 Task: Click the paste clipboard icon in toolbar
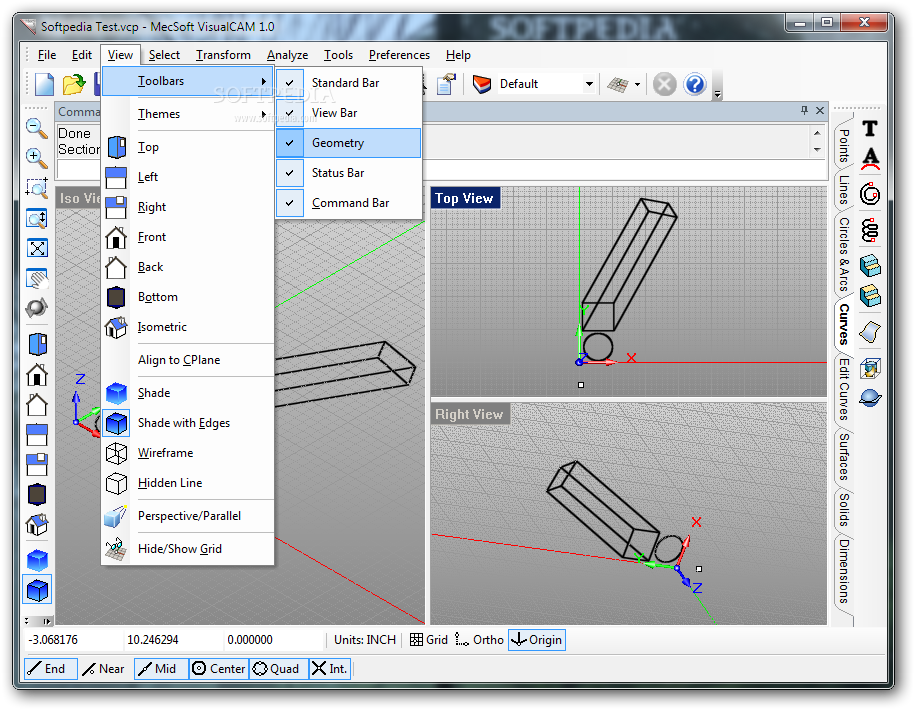(x=446, y=84)
